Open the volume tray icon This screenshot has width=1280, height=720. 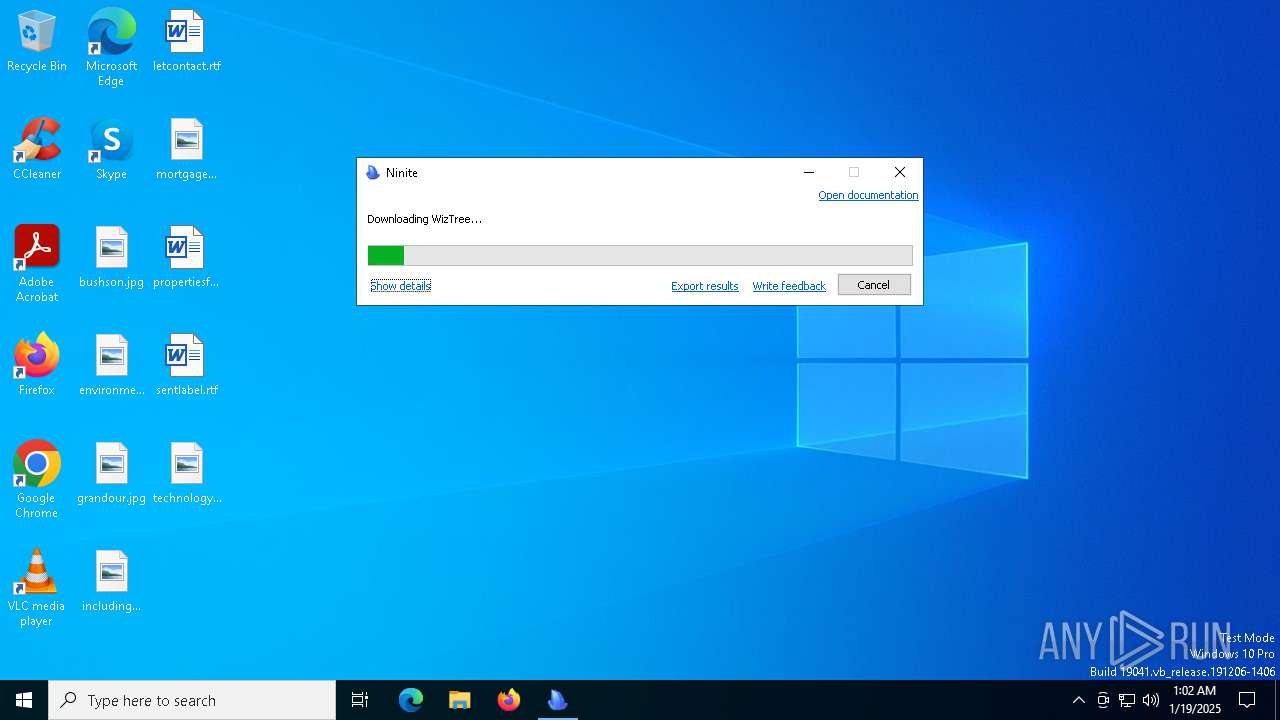(x=1151, y=700)
